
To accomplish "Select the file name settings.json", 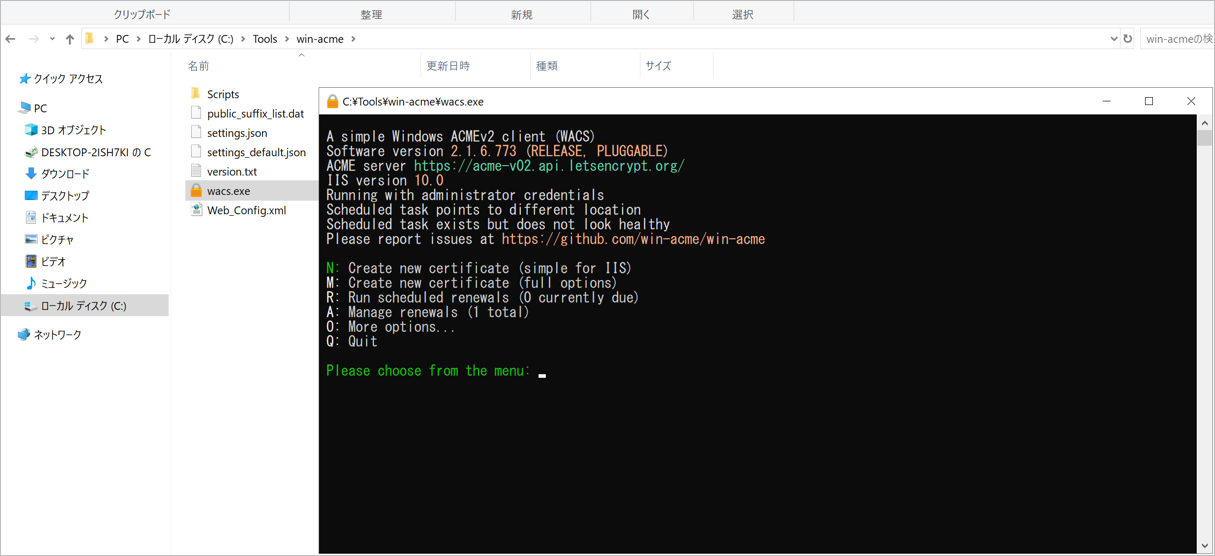I will point(237,132).
